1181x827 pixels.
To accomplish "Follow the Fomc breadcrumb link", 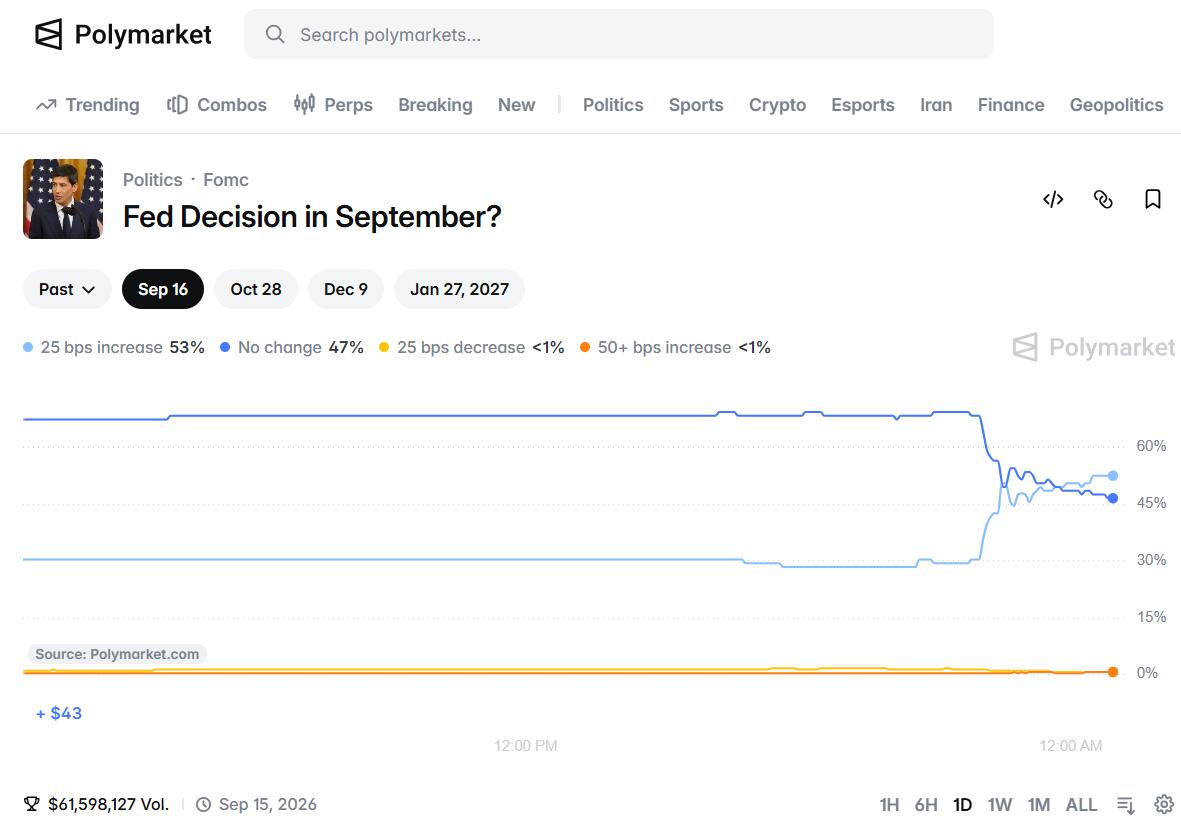I will [x=226, y=180].
